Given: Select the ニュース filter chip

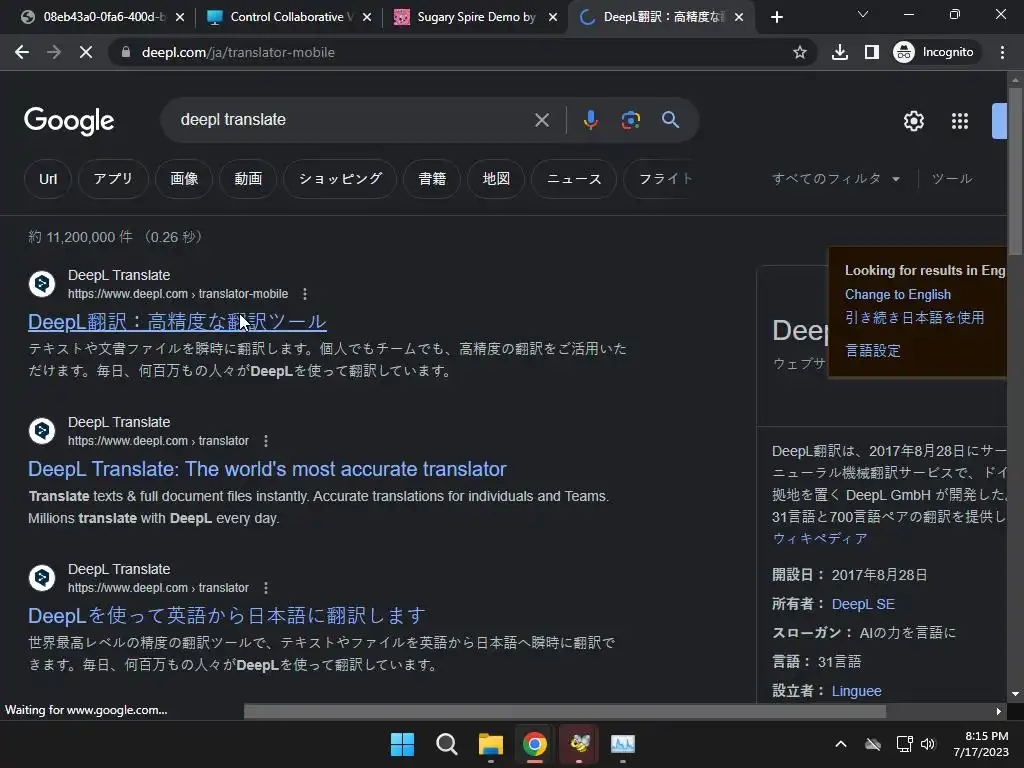Looking at the screenshot, I should coord(573,179).
